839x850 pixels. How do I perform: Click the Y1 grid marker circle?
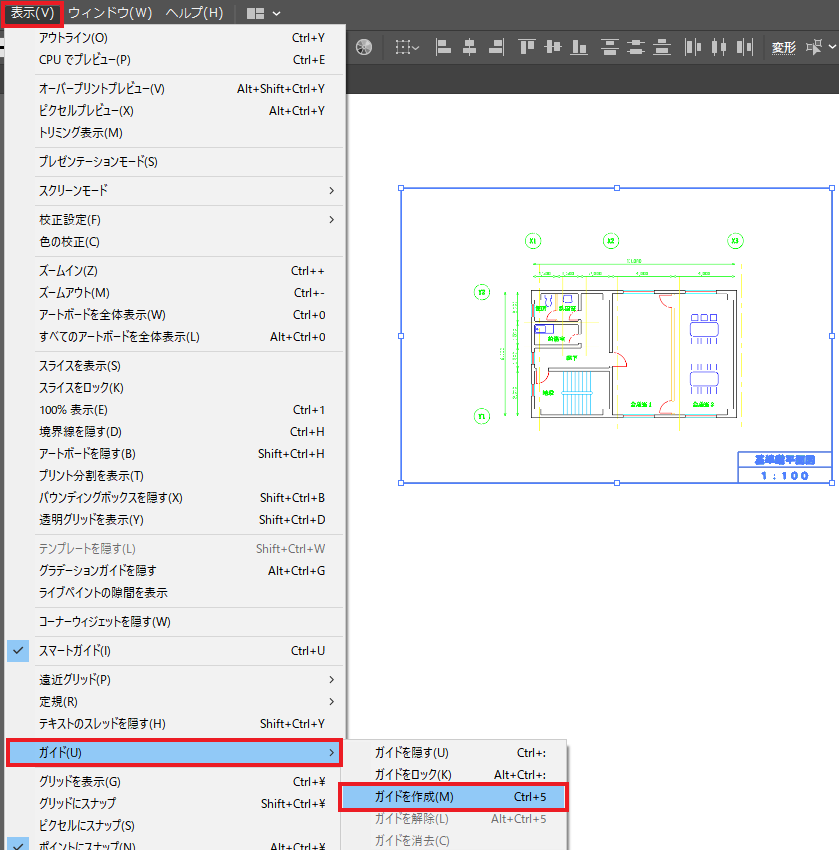[481, 416]
